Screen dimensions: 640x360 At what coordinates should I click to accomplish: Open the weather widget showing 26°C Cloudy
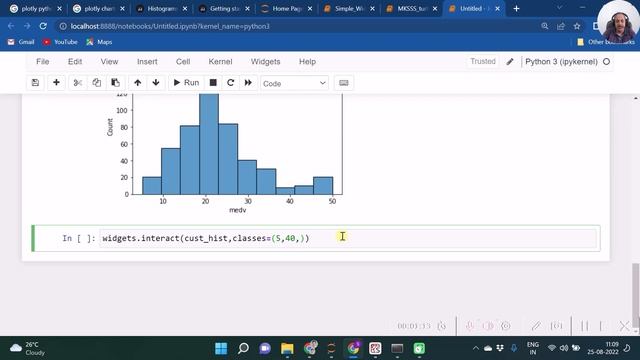coord(27,348)
